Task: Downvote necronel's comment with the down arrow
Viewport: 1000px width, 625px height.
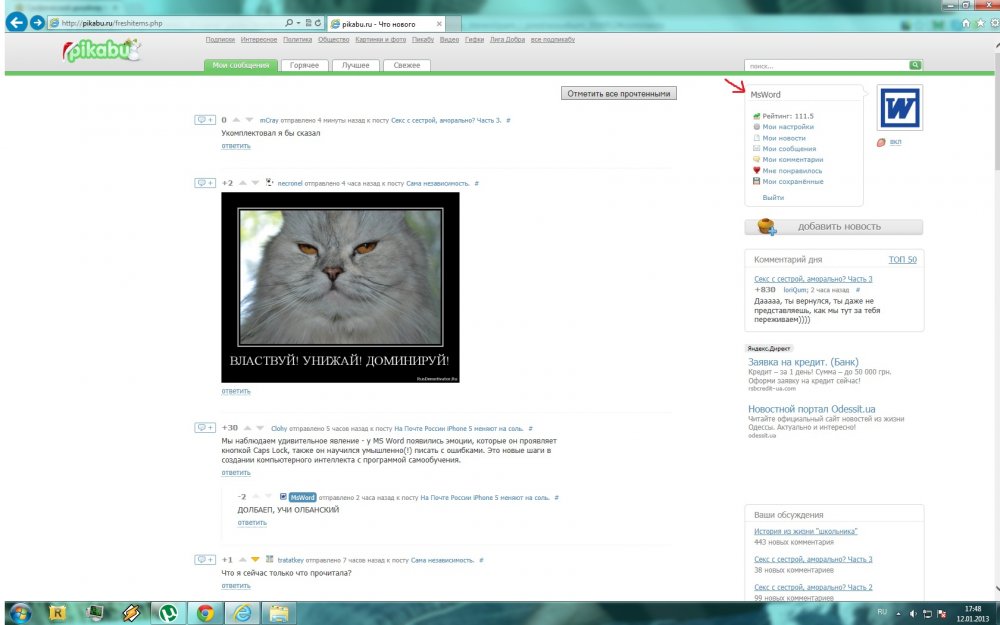Action: pos(256,183)
